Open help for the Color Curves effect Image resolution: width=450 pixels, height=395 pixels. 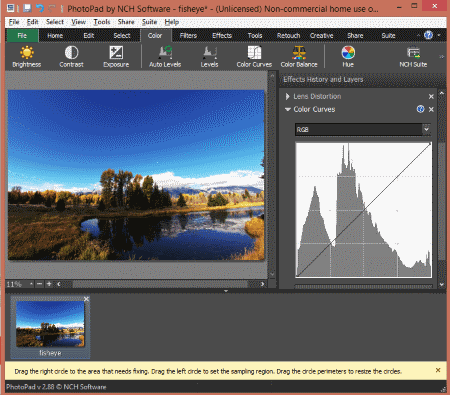point(420,109)
